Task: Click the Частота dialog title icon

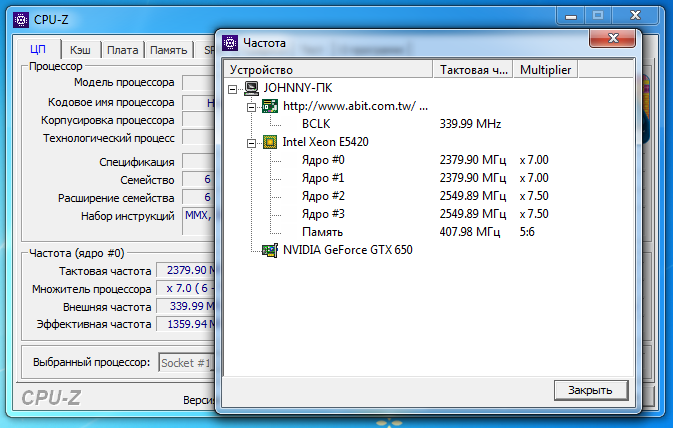Action: (x=230, y=43)
